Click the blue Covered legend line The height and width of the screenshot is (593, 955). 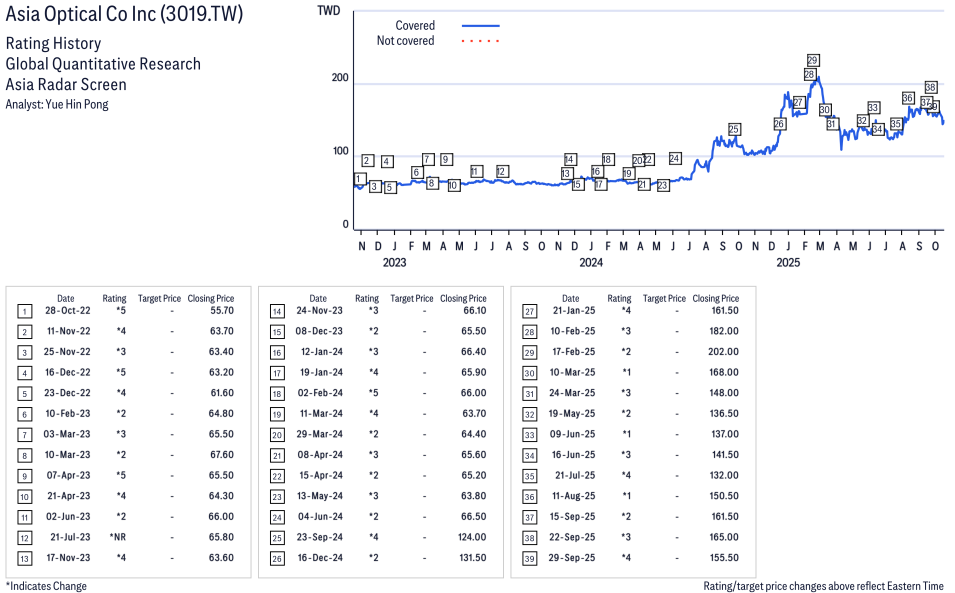(480, 25)
